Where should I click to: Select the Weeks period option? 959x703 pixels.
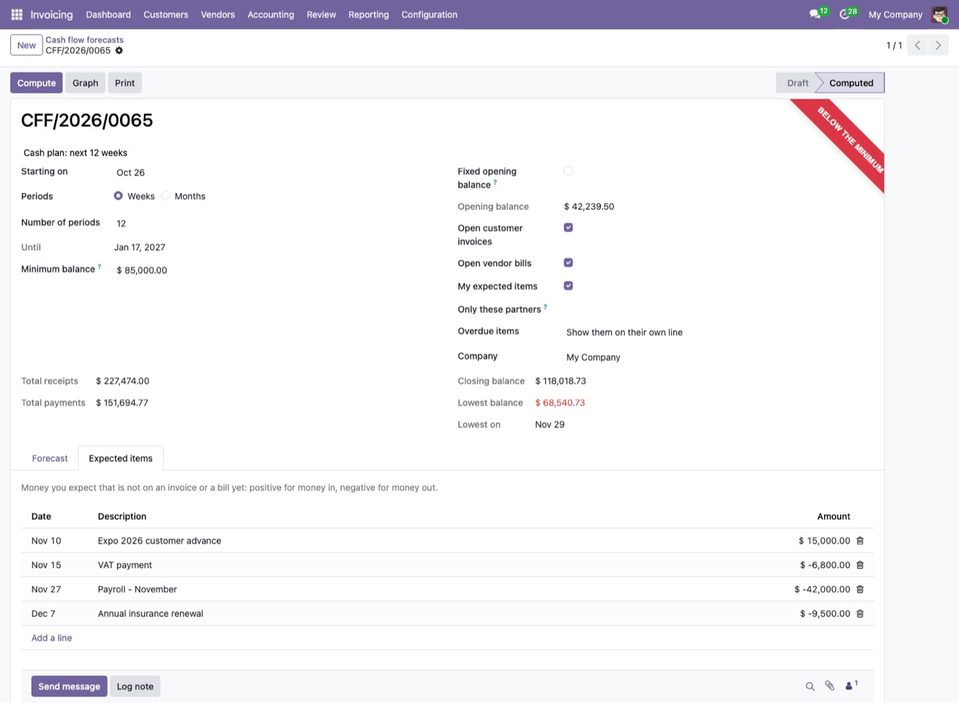(x=118, y=196)
